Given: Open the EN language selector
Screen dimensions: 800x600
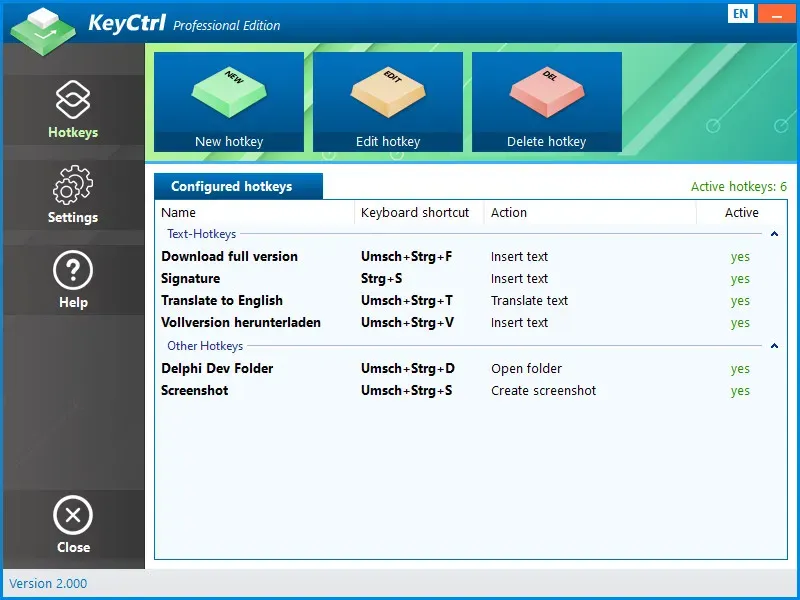Looking at the screenshot, I should point(740,13).
